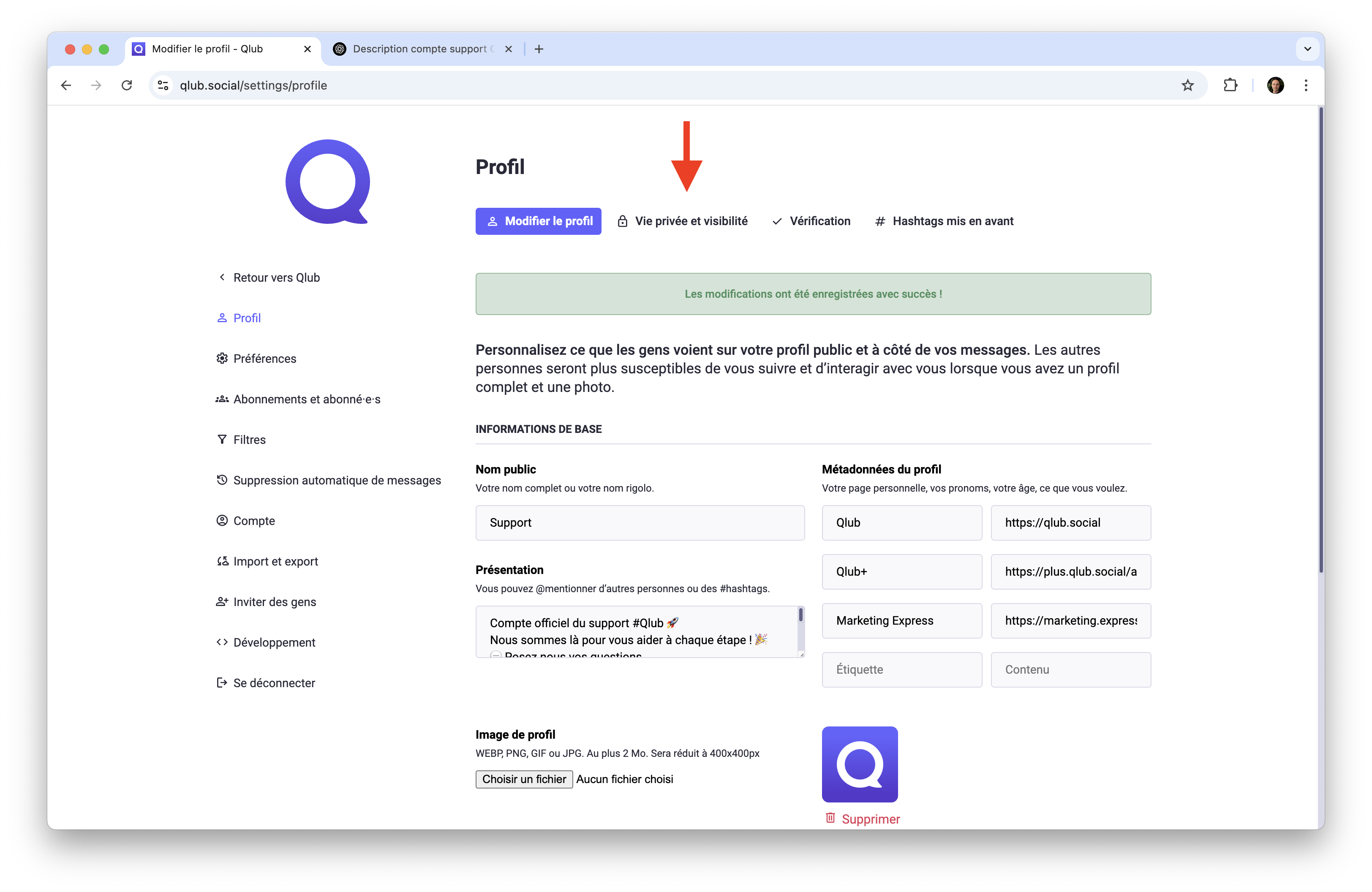
Task: Click the funnel icon beside Filtres
Action: point(222,440)
